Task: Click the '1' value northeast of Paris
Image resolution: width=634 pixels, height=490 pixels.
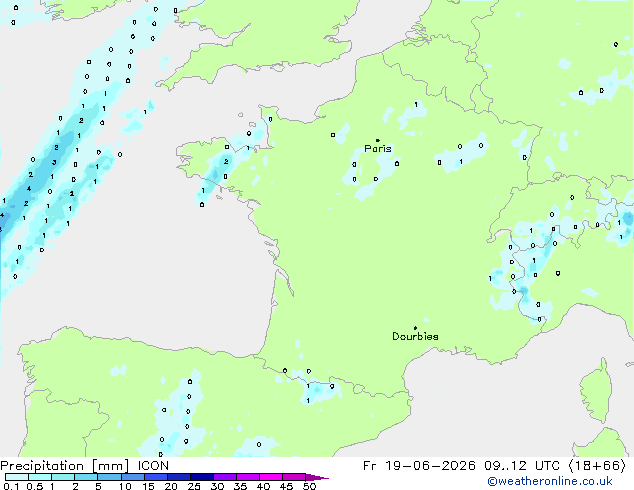Action: tap(416, 105)
